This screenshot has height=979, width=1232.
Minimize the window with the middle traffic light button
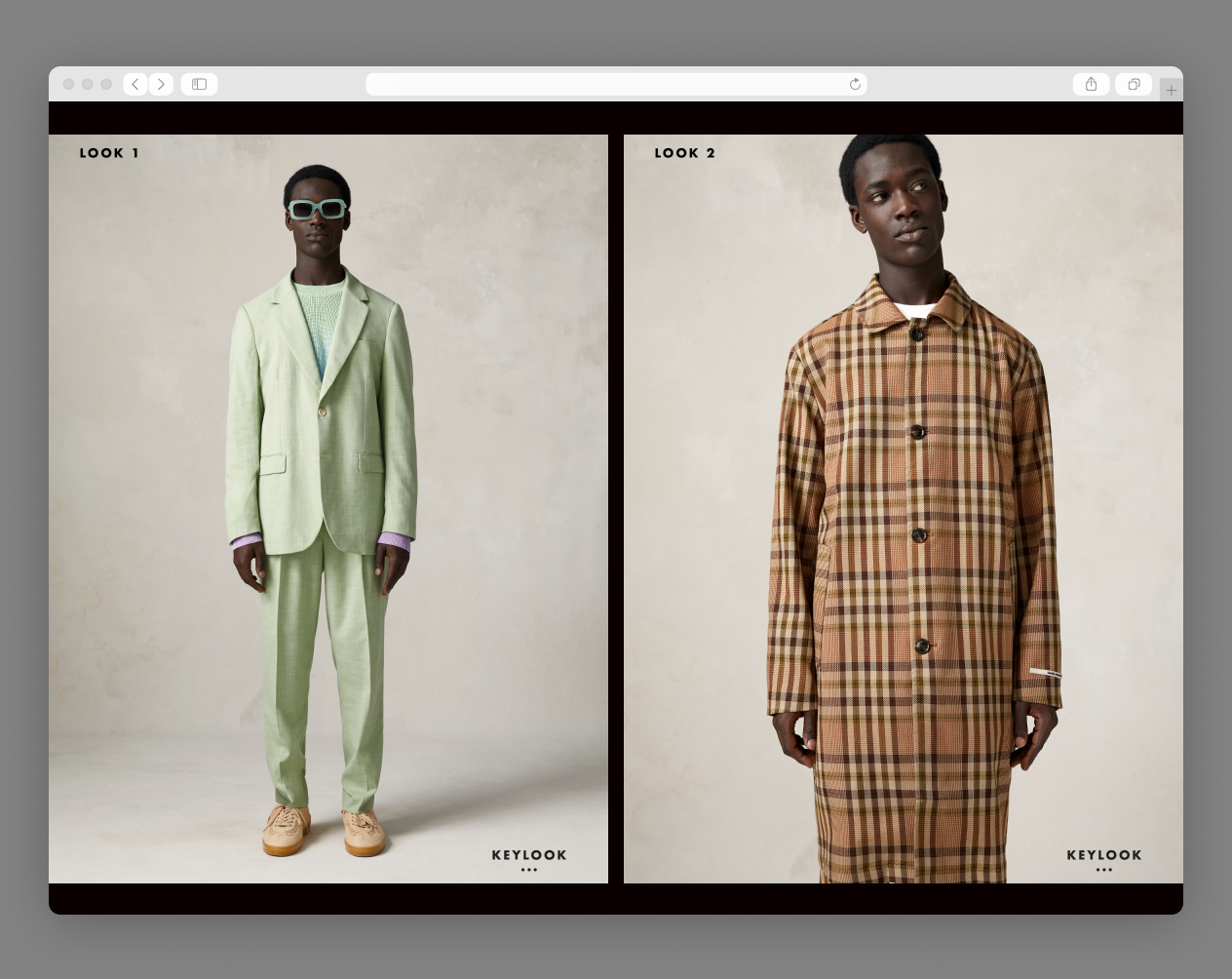click(x=88, y=85)
